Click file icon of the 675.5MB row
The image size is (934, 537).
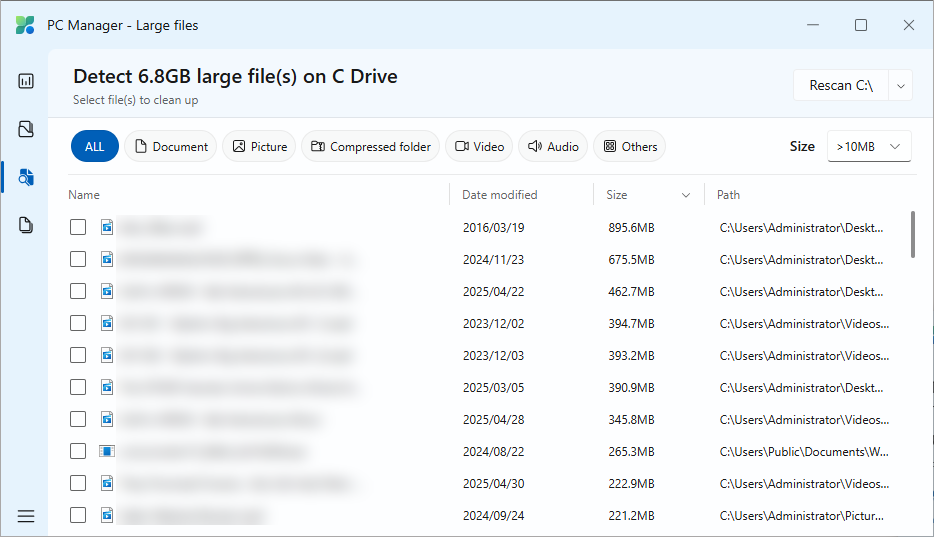coord(107,260)
